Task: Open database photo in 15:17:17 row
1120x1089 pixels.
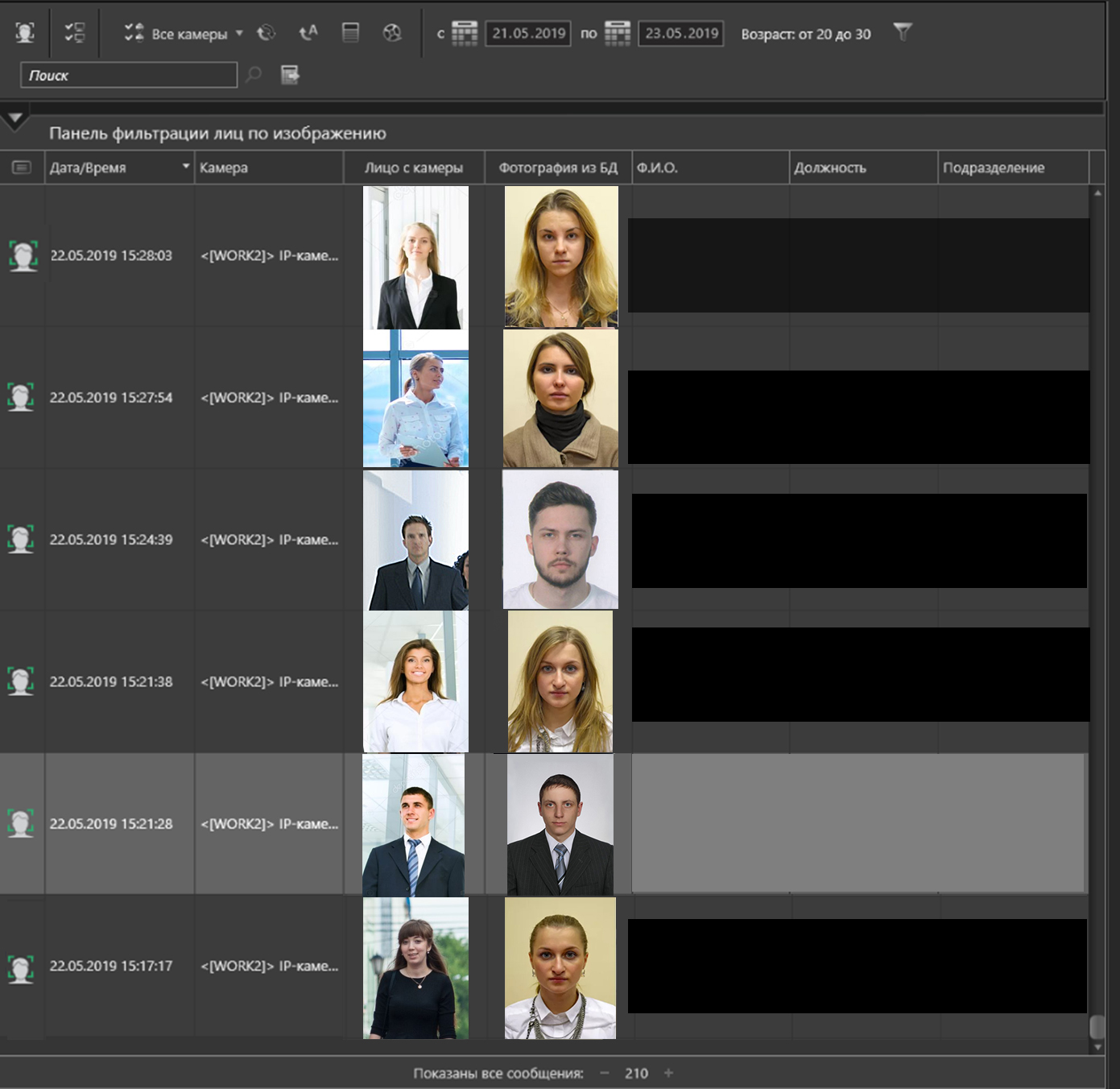Action: [560, 968]
